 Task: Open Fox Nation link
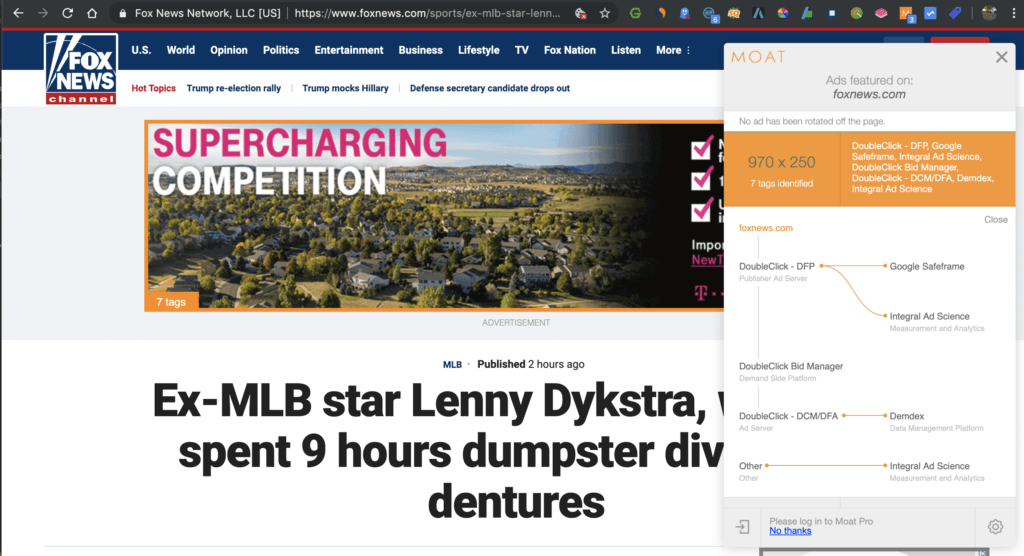pos(569,50)
